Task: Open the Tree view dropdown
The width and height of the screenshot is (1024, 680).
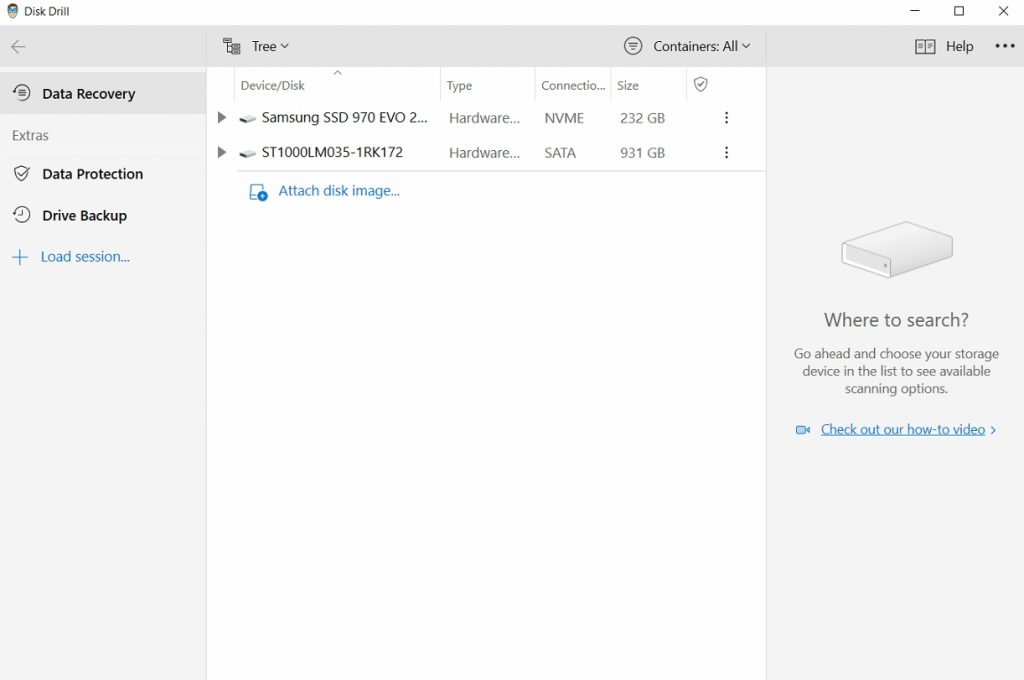Action: (x=270, y=46)
